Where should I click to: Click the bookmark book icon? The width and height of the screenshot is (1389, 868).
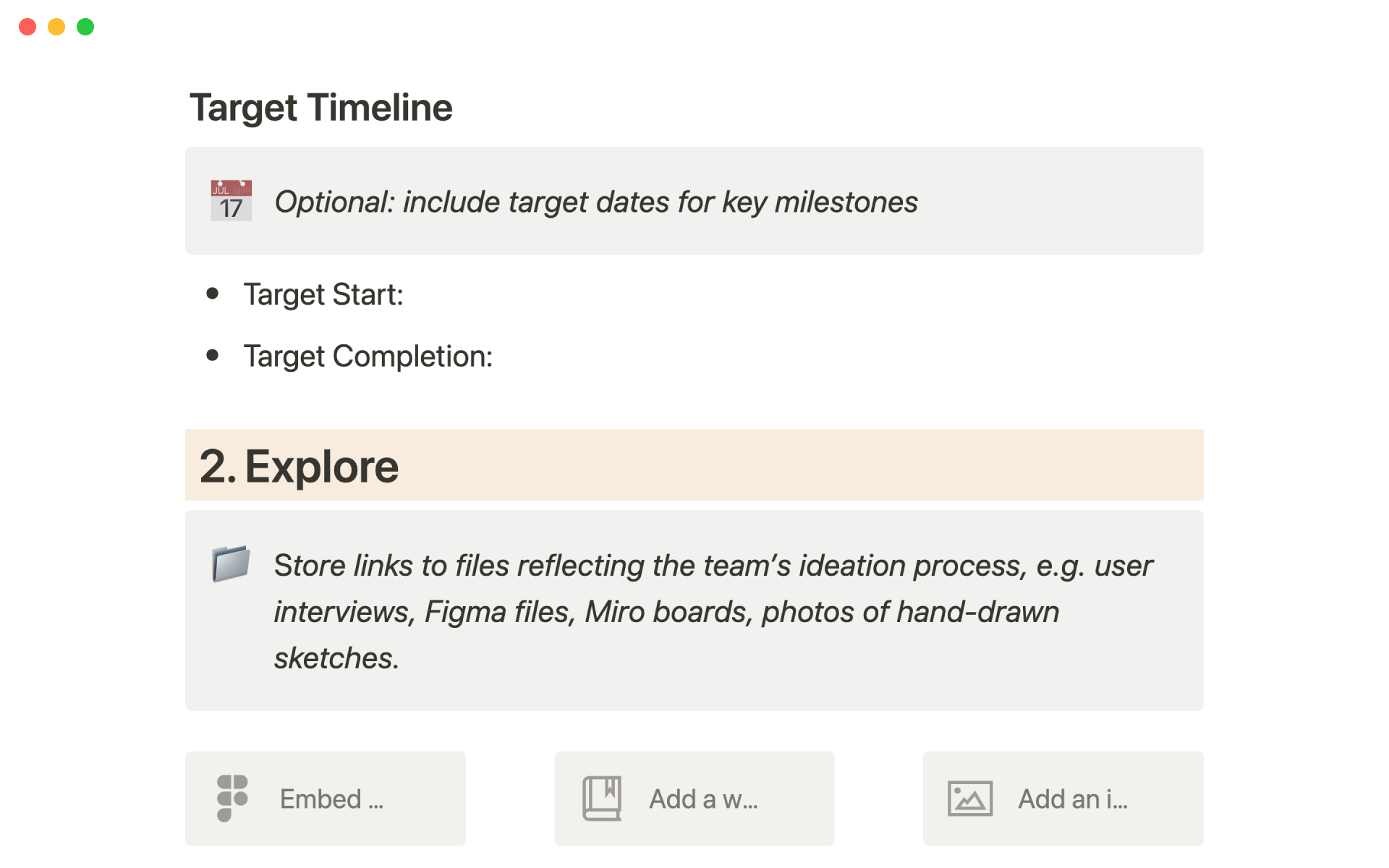tap(602, 798)
